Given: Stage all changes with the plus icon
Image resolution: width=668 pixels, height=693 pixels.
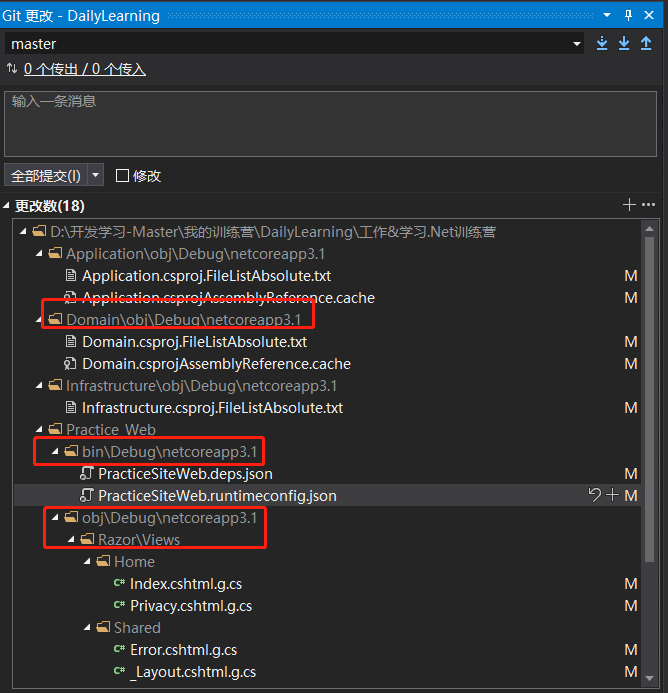Looking at the screenshot, I should [629, 205].
